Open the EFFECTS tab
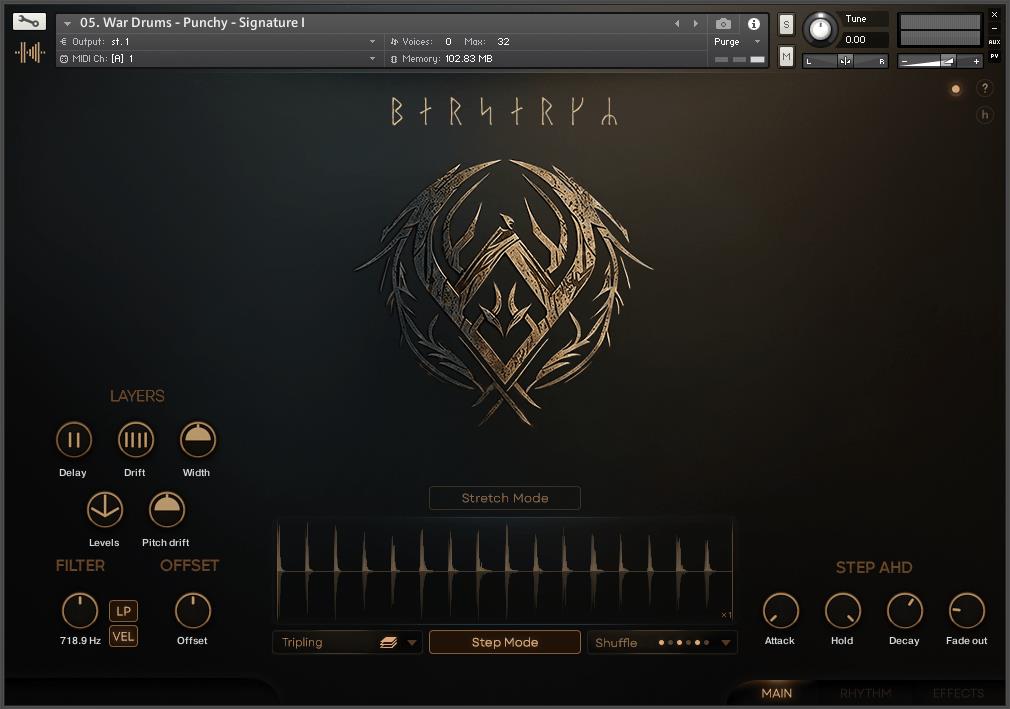 (x=958, y=693)
